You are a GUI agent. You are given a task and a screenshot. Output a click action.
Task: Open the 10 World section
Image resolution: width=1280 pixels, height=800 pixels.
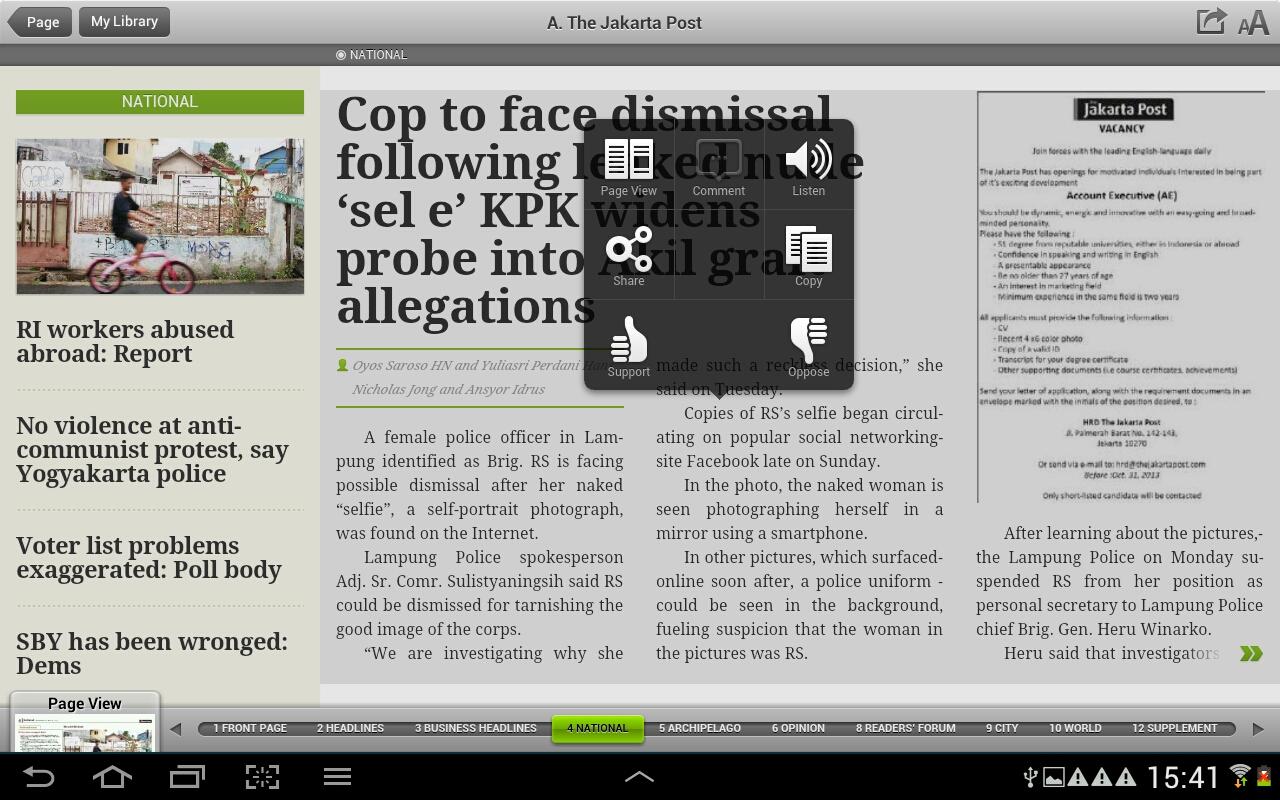(x=1075, y=728)
